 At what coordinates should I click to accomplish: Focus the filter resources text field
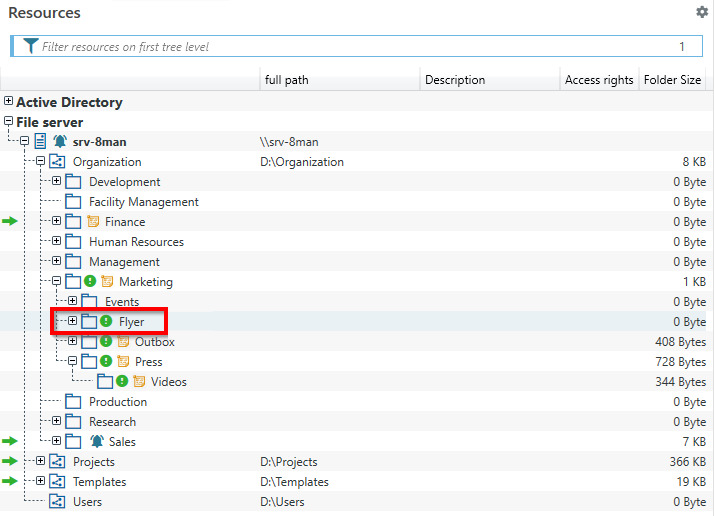click(x=350, y=46)
